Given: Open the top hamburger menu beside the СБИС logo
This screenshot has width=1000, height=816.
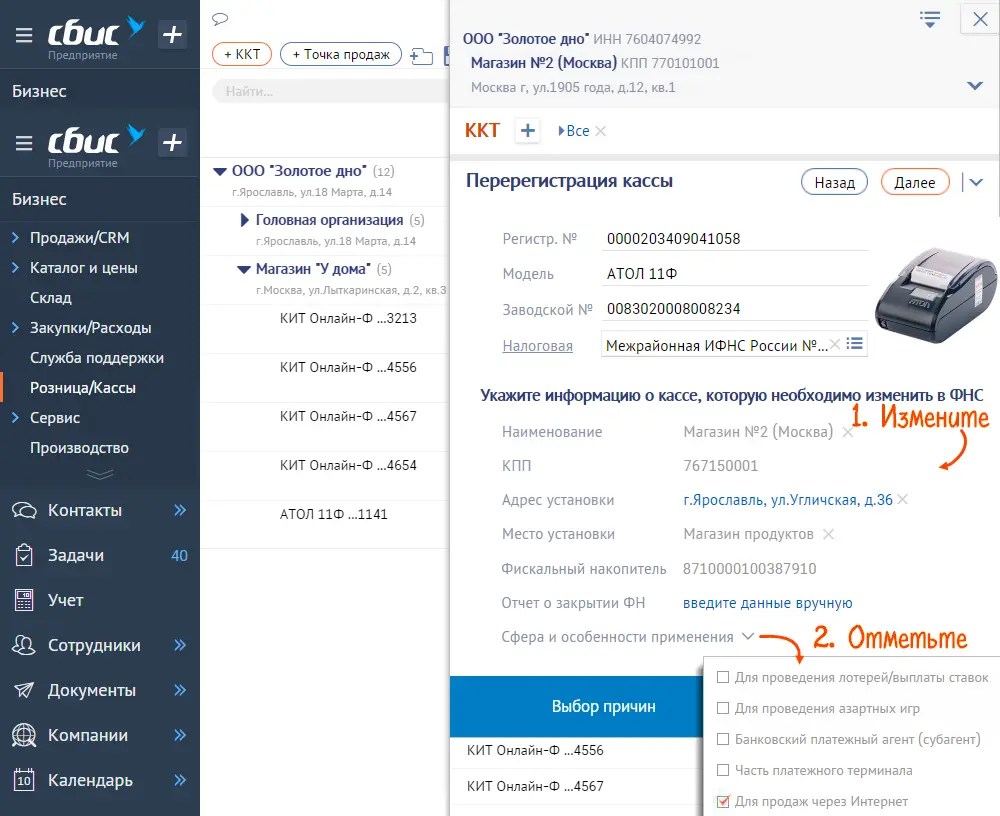Looking at the screenshot, I should pyautogui.click(x=24, y=35).
